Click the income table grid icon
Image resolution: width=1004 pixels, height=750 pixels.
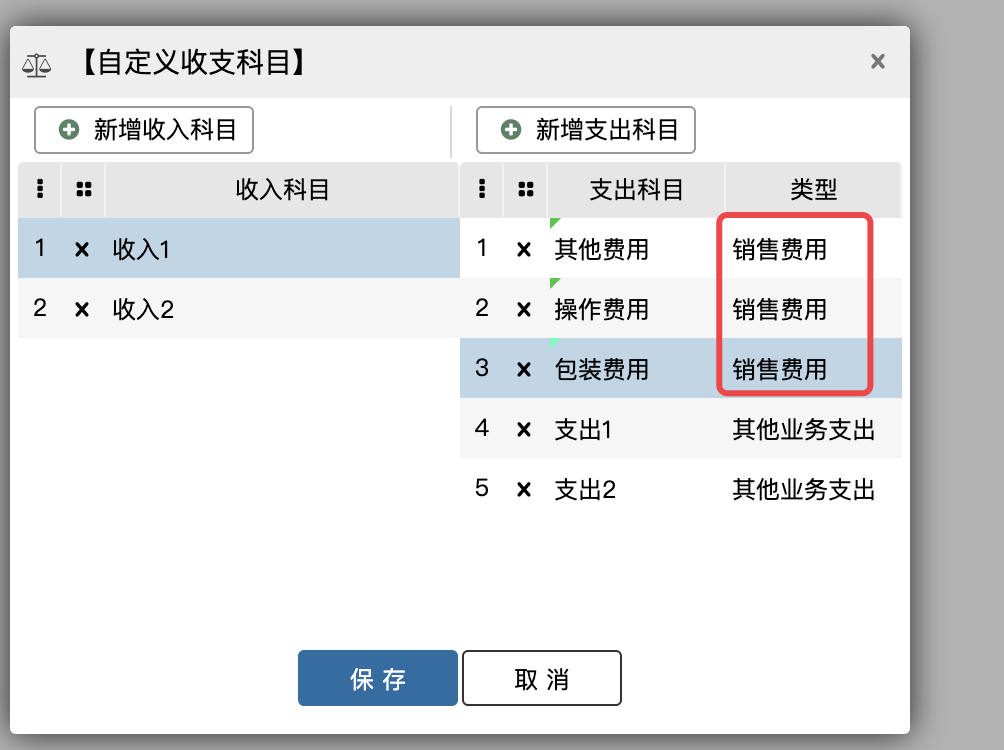click(x=83, y=189)
